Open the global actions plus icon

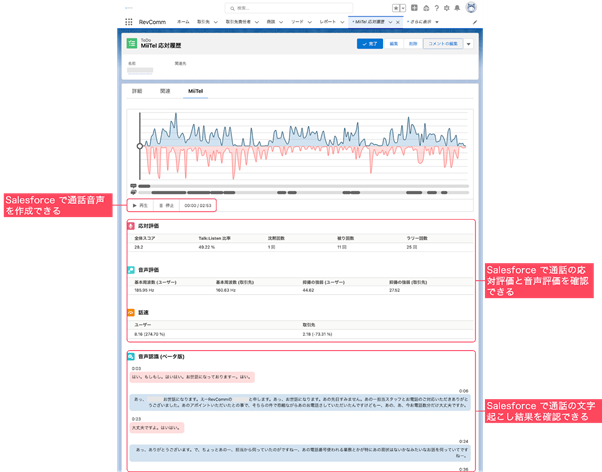pos(414,8)
